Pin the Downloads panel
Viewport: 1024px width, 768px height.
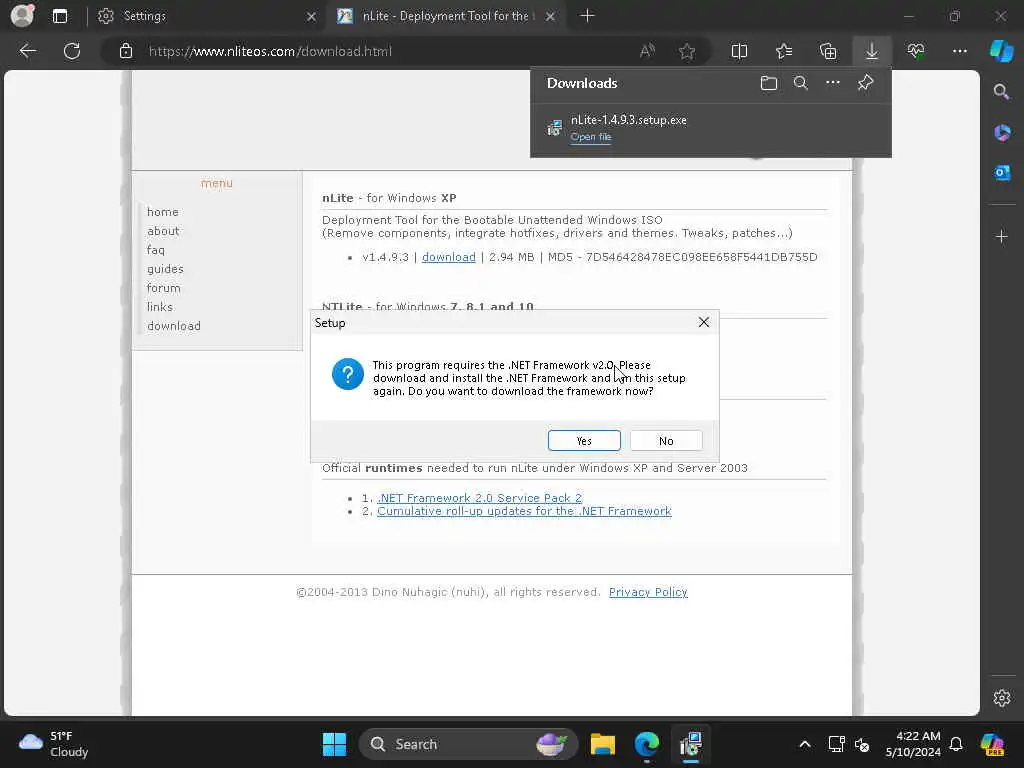pyautogui.click(x=865, y=83)
